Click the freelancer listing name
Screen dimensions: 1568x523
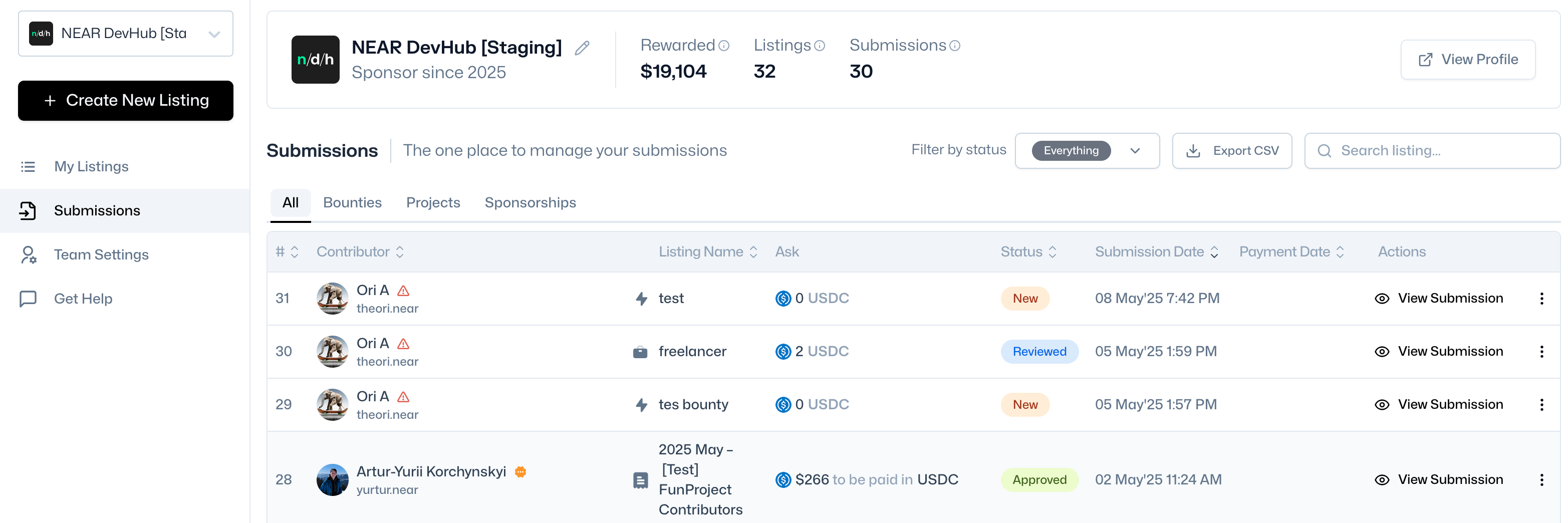692,351
